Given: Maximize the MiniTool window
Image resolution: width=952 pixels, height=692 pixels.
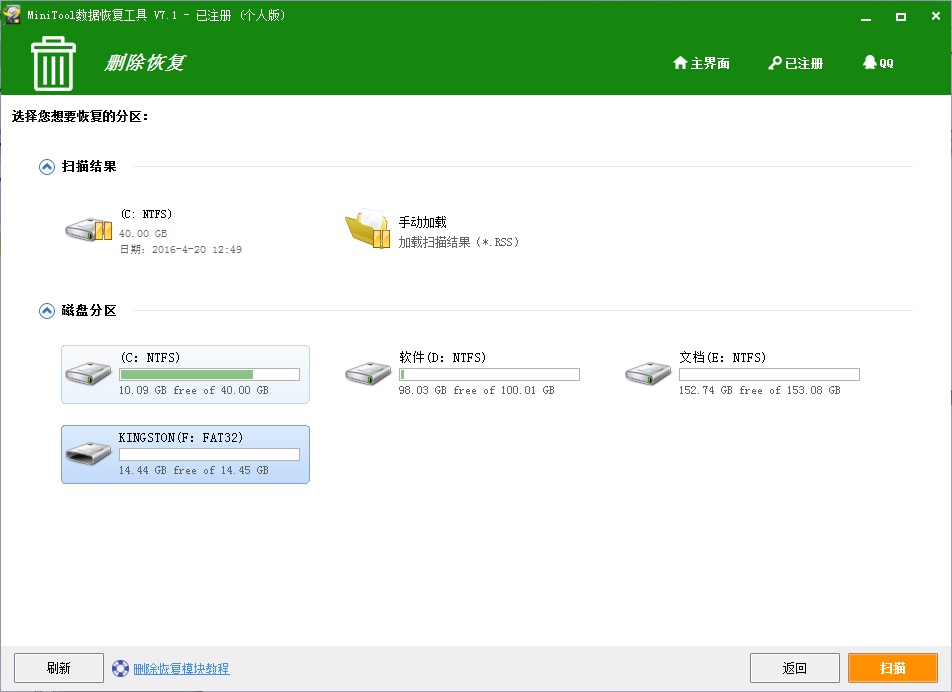Looking at the screenshot, I should tap(901, 17).
